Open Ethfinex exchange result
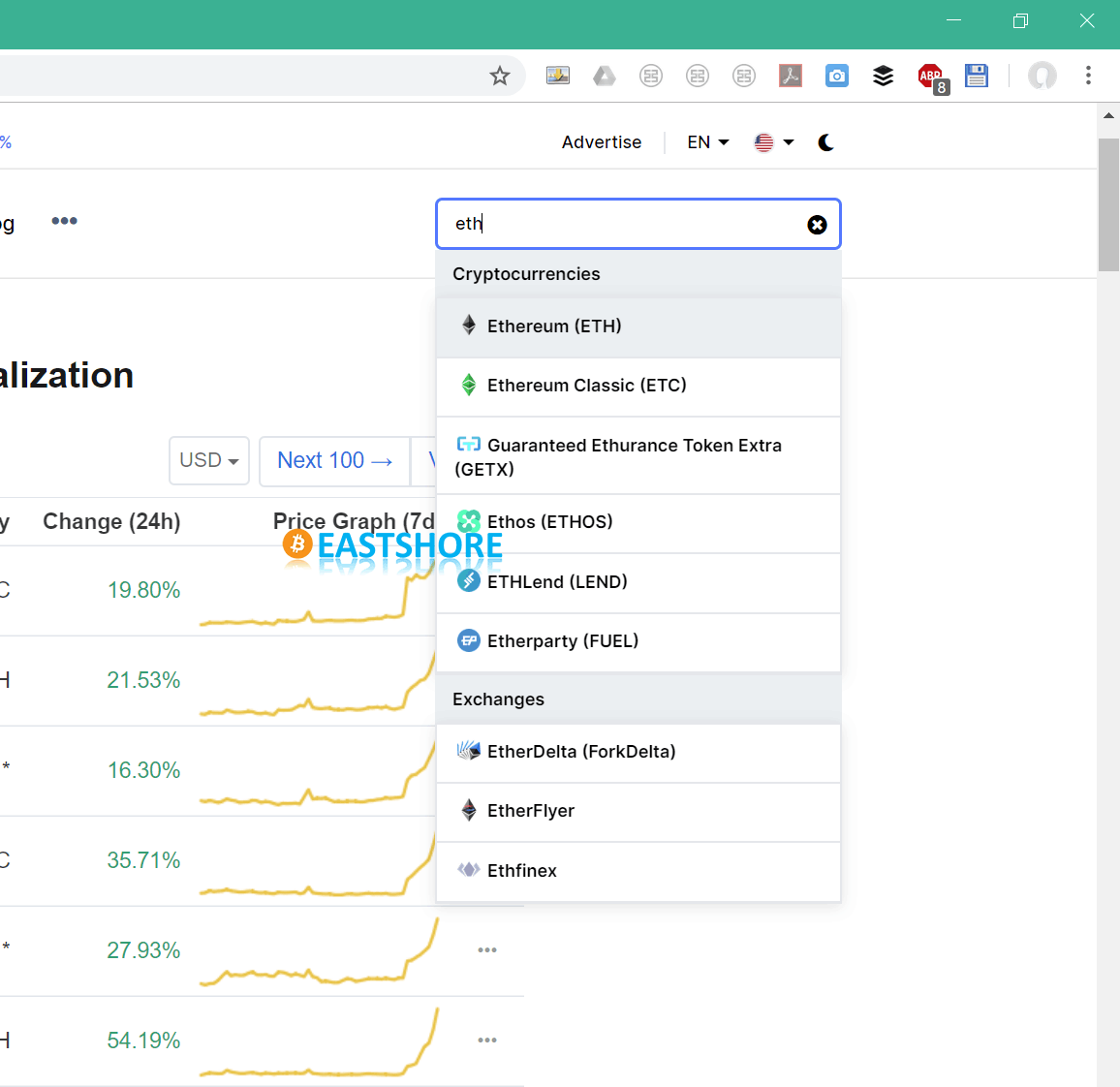This screenshot has width=1120, height=1087. (x=638, y=871)
